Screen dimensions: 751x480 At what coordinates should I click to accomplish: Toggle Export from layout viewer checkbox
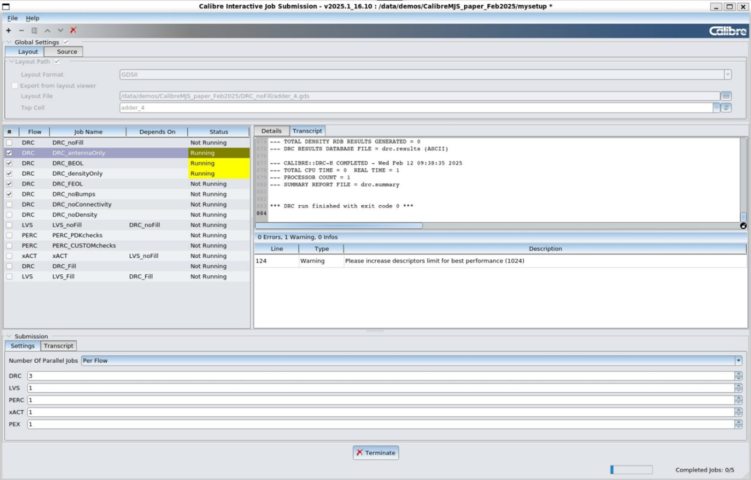coord(14,86)
